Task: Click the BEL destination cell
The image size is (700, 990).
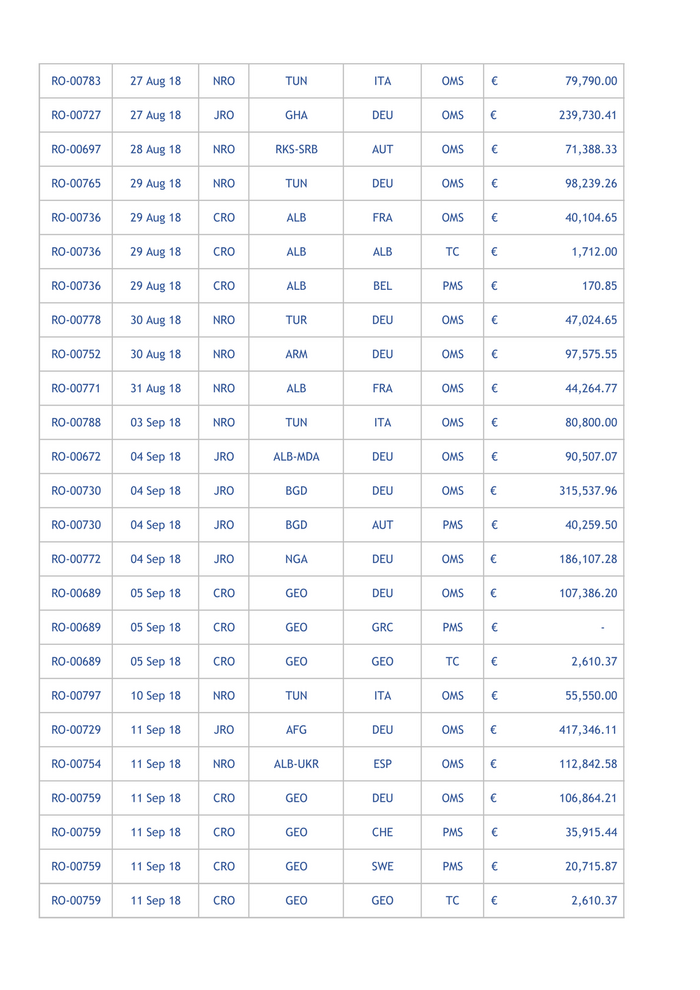Action: 382,286
